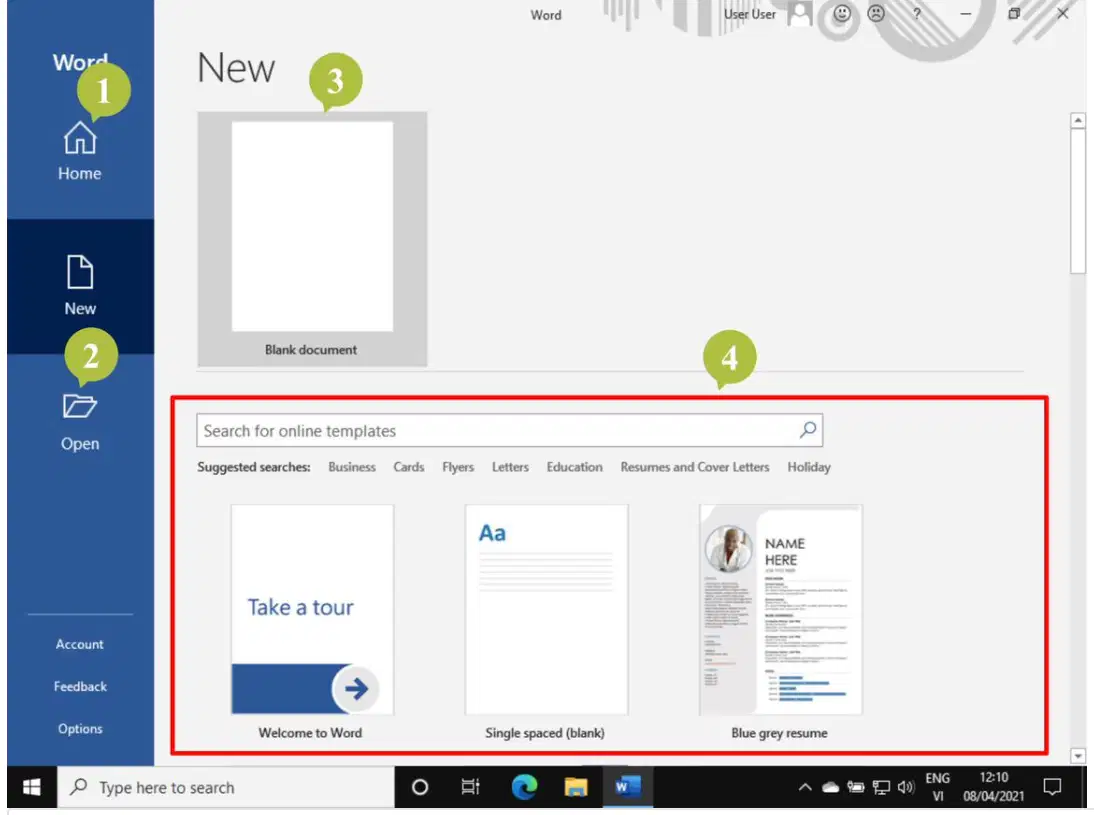Click the search magnifier for online templates
Screen dimensions: 1094x815
coord(807,430)
